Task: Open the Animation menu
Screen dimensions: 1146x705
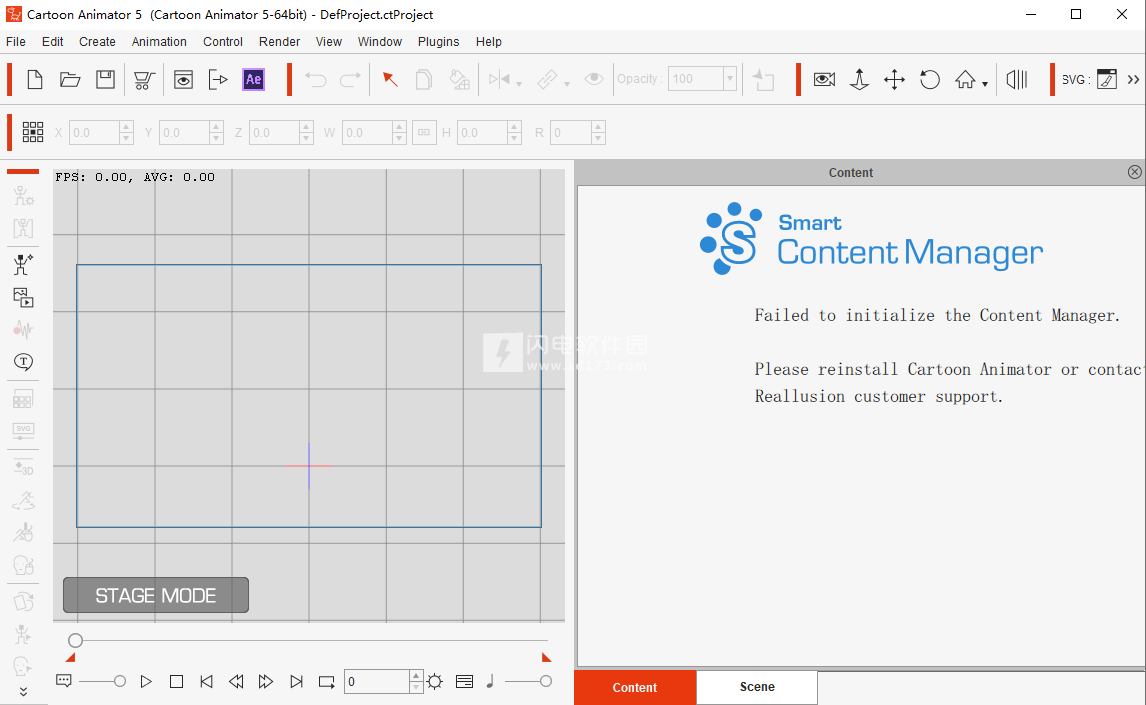Action: click(159, 42)
